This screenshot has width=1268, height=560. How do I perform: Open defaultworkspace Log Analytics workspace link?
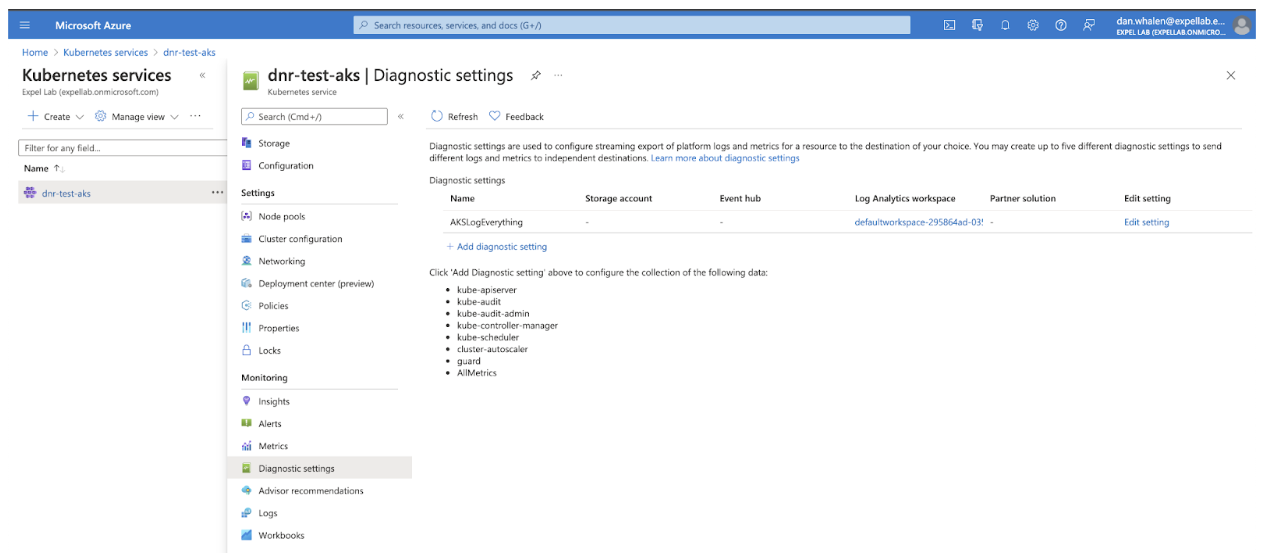pos(920,222)
